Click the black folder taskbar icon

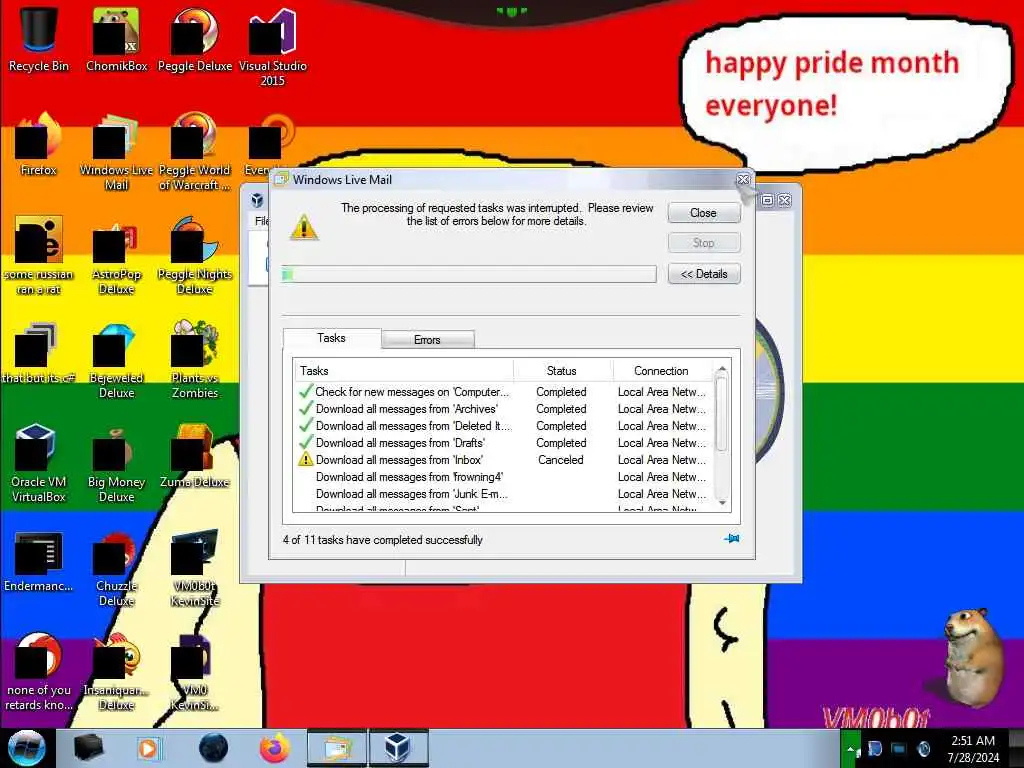[88, 748]
